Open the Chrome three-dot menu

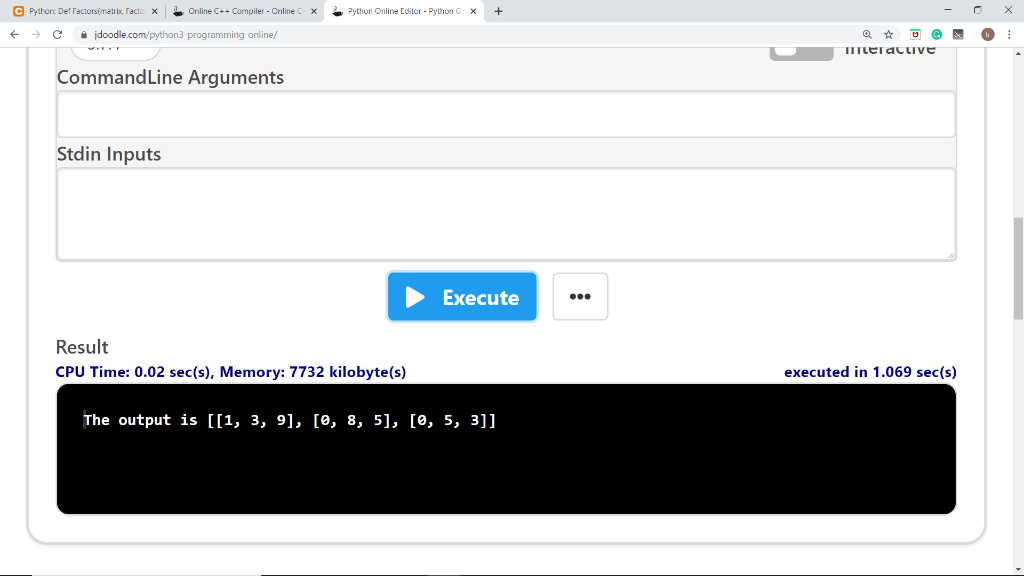[1009, 35]
